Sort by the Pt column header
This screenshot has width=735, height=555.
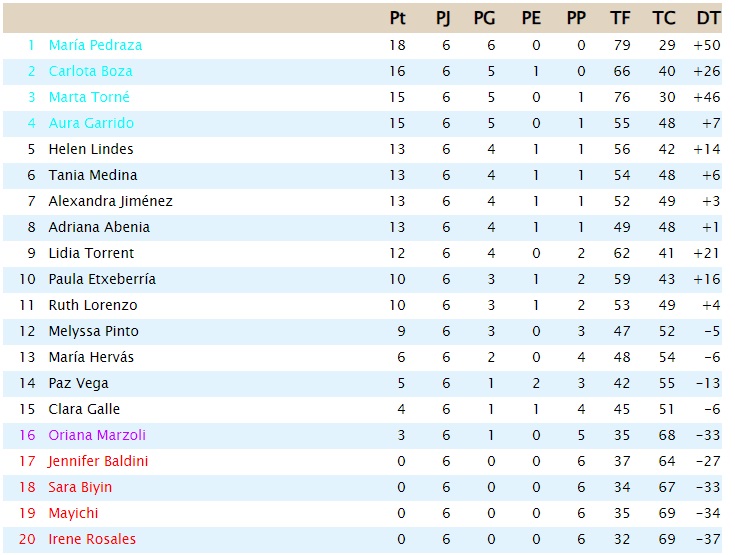(398, 18)
